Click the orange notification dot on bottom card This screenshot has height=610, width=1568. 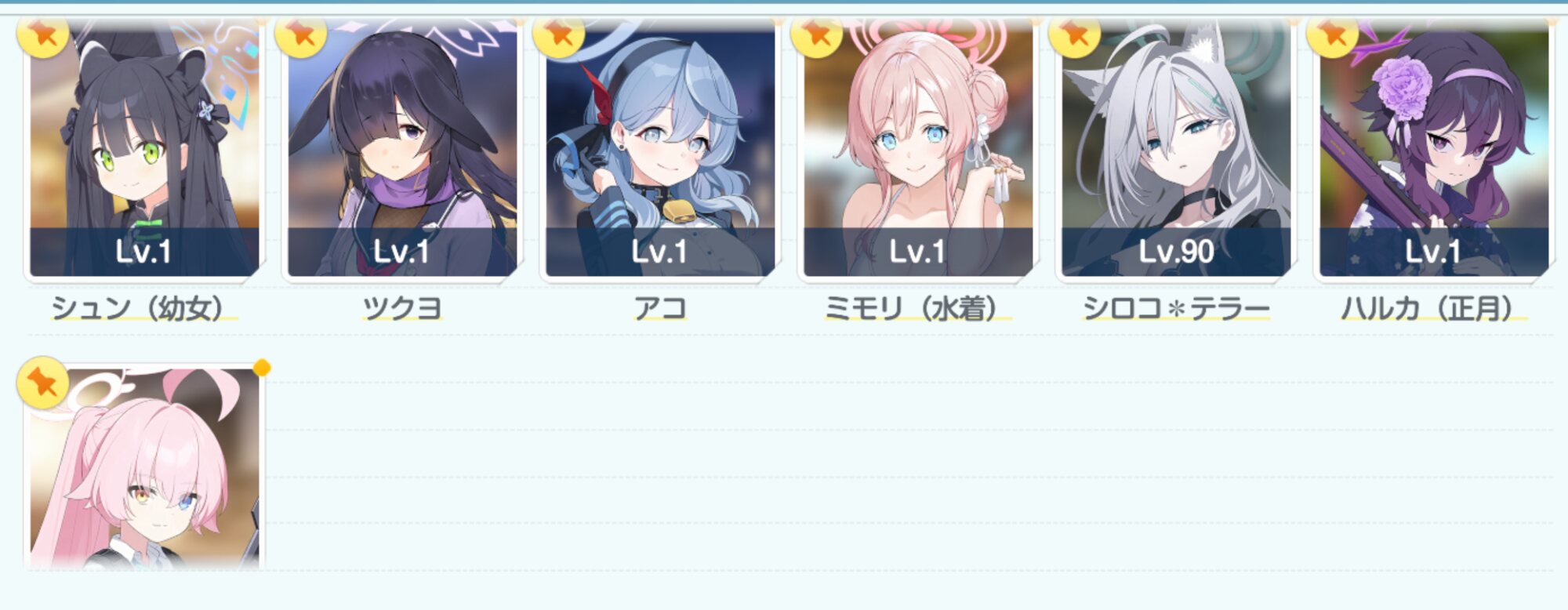pos(263,368)
